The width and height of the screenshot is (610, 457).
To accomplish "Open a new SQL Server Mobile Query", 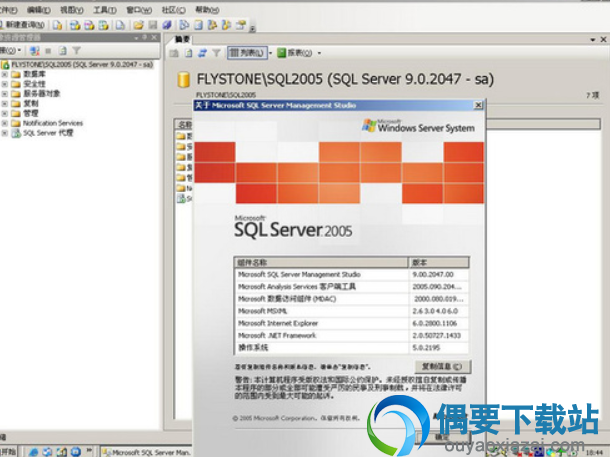I will pyautogui.click(x=121, y=25).
